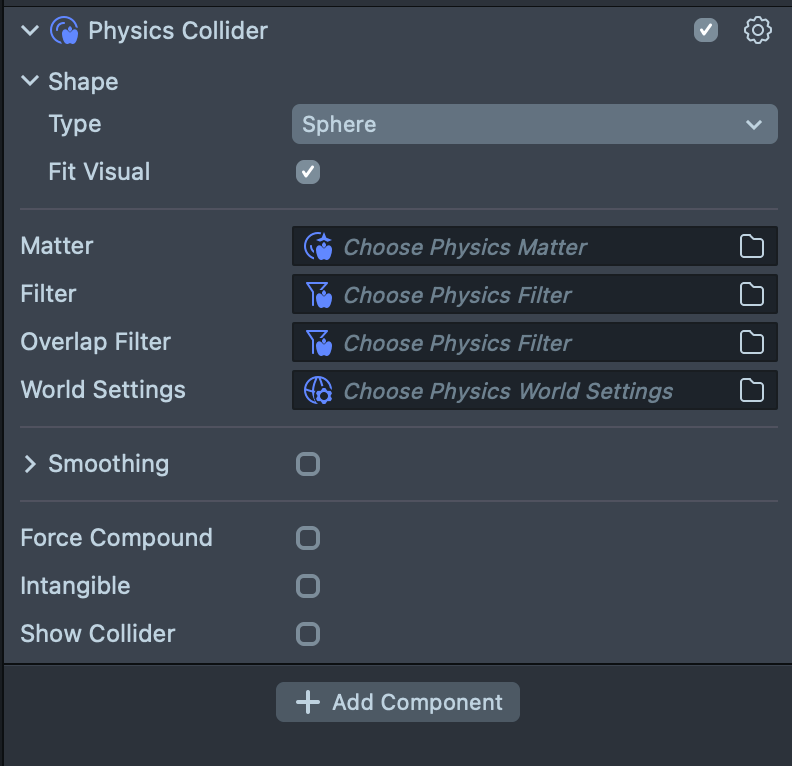Collapse the Shape section
This screenshot has width=792, height=766.
pyautogui.click(x=30, y=82)
